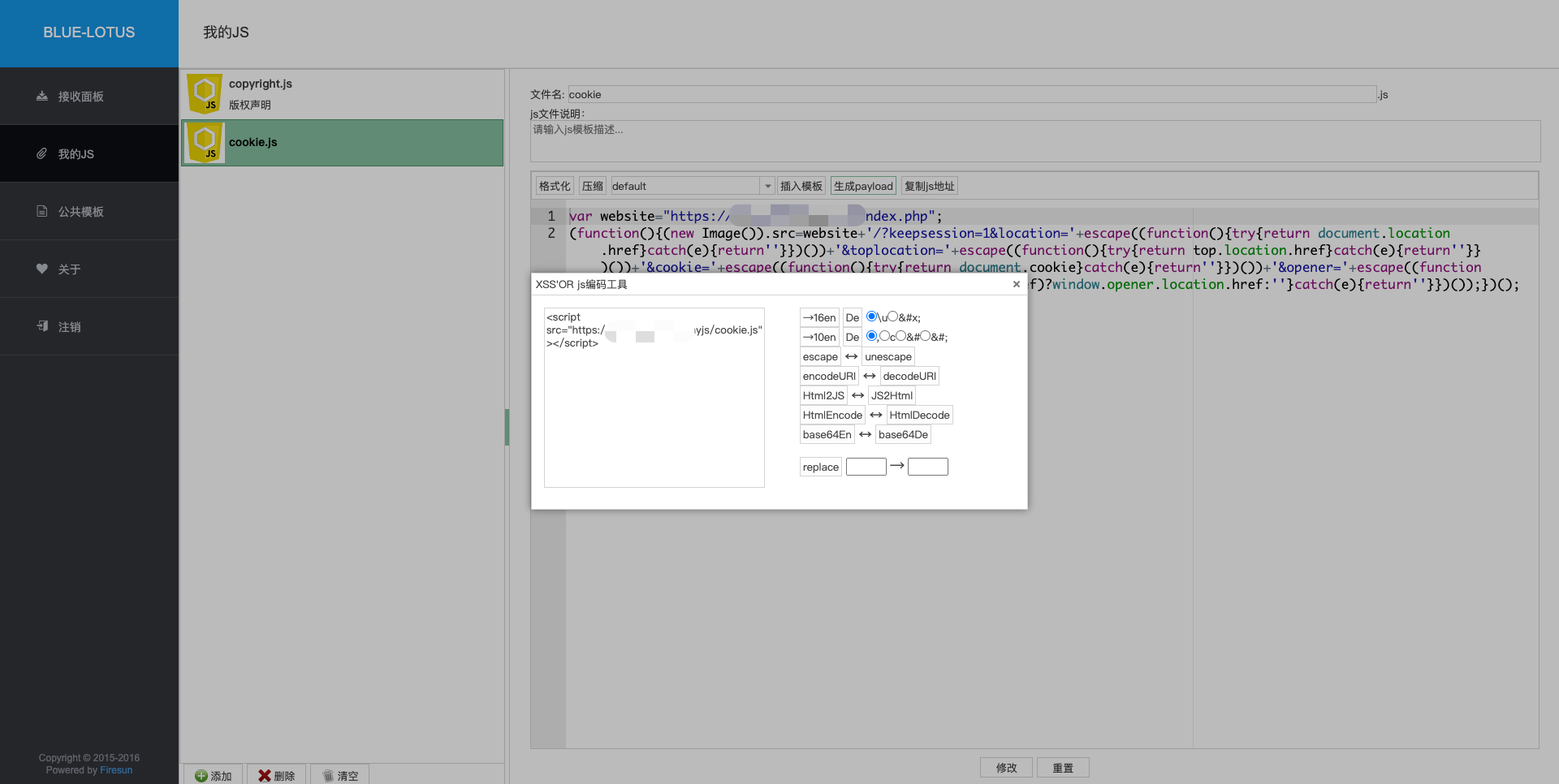Click the red X 删除 icon
The image size is (1559, 784).
pyautogui.click(x=265, y=776)
